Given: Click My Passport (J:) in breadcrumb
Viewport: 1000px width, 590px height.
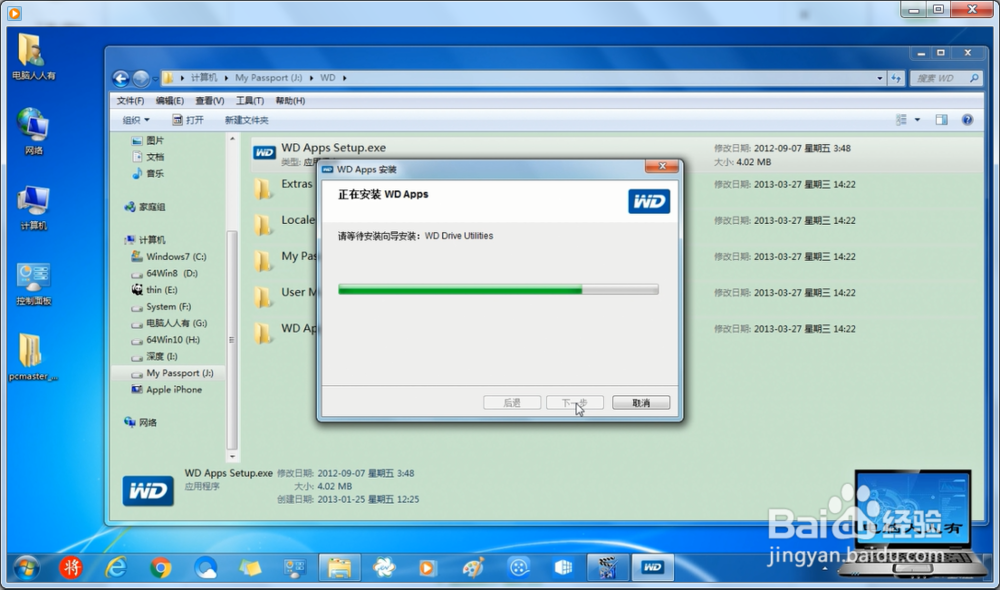Looking at the screenshot, I should pyautogui.click(x=268, y=78).
